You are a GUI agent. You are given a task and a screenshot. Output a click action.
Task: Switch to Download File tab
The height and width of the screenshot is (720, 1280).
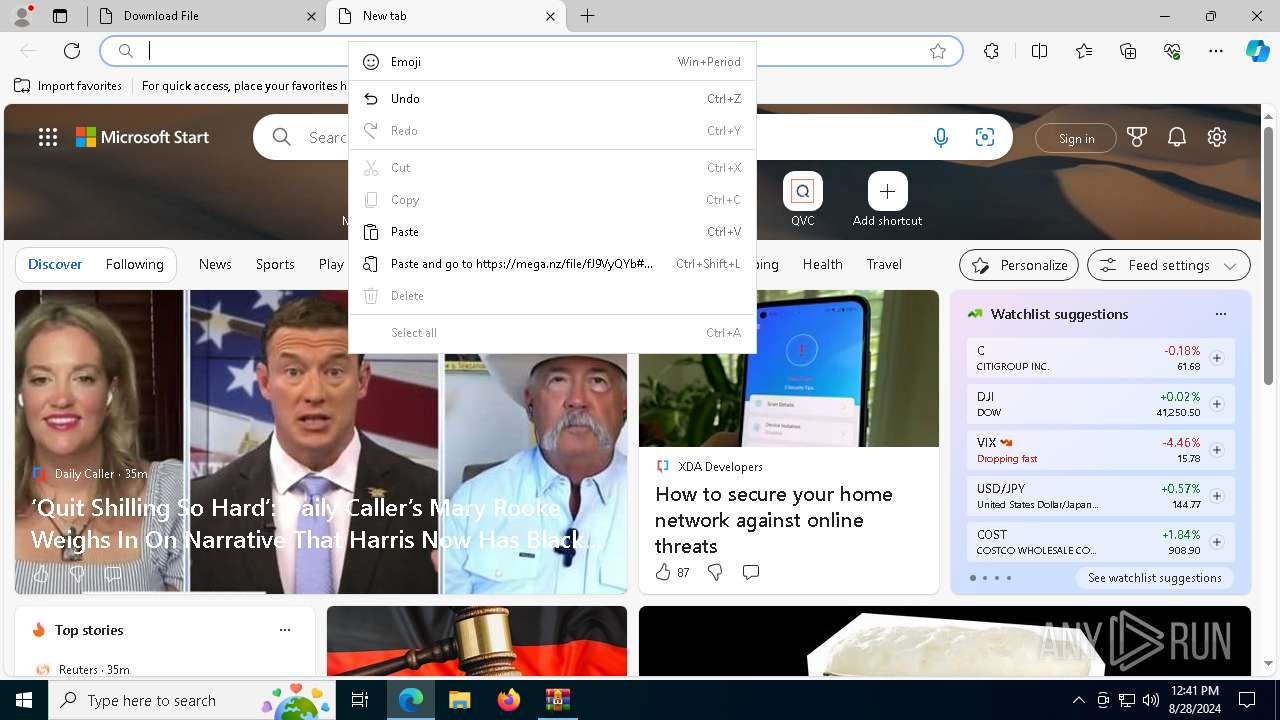[206, 16]
